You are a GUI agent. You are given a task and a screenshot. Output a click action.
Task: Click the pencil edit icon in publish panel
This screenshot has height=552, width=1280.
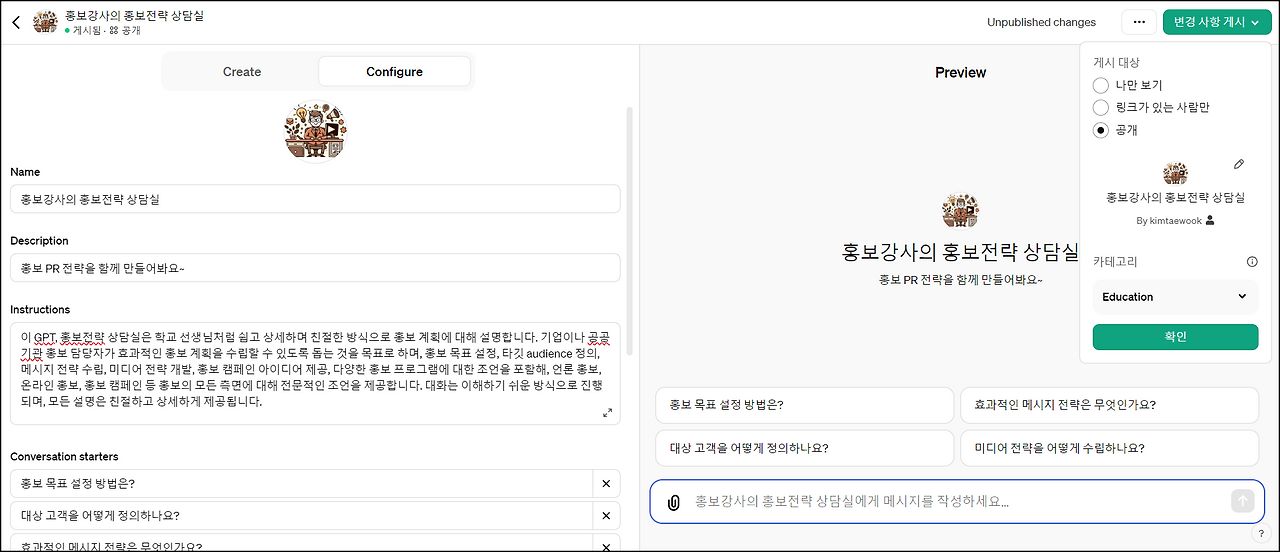1239,164
